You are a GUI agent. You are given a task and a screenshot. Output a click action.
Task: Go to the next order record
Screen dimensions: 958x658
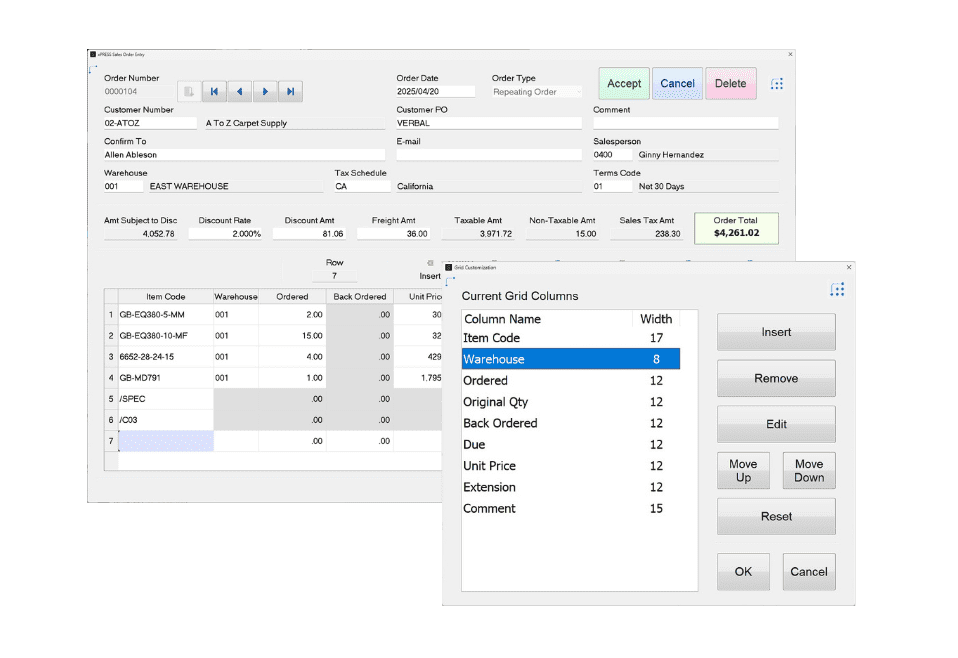click(x=265, y=91)
